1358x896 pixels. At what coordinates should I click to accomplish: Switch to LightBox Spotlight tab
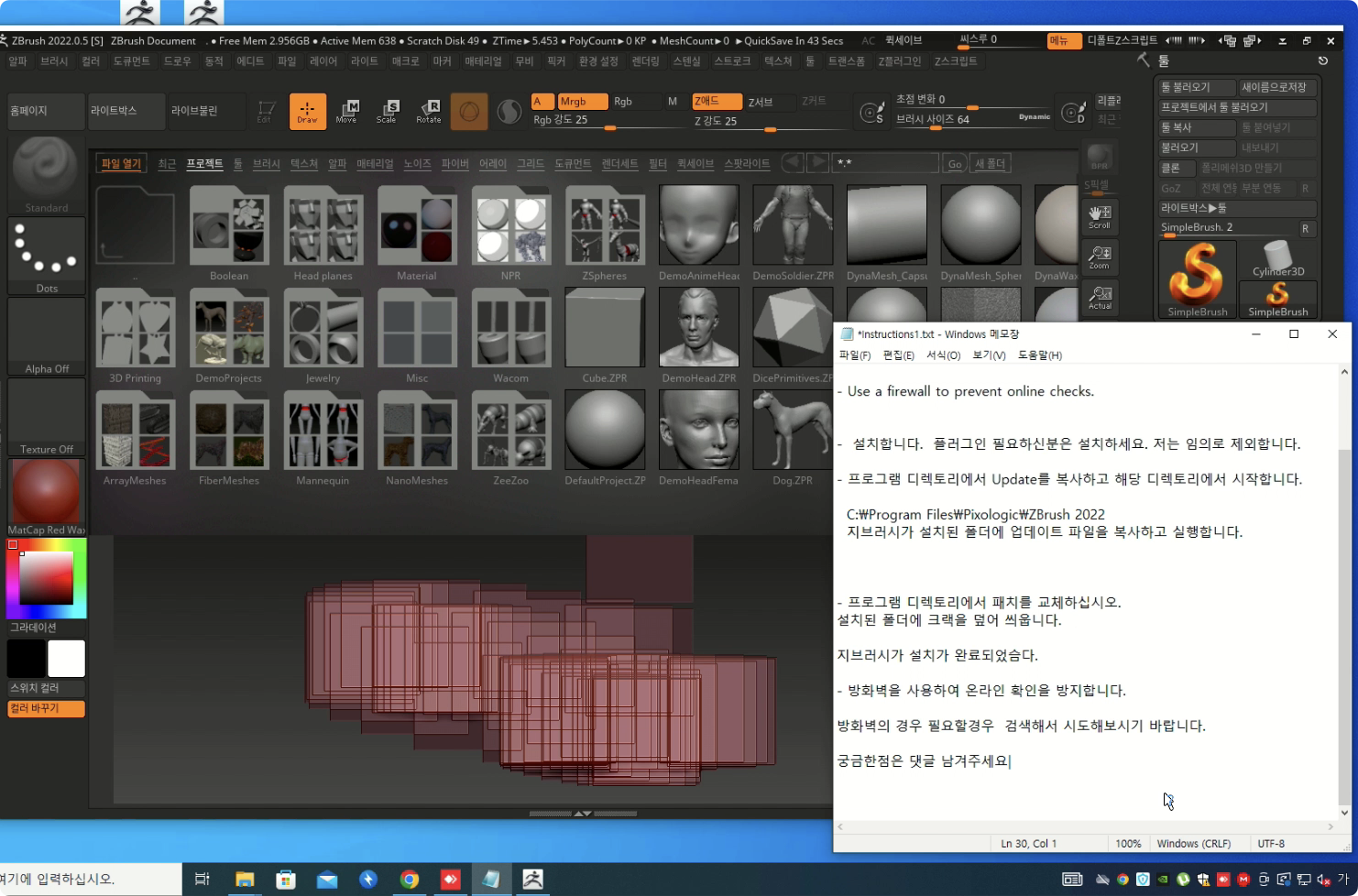click(x=747, y=163)
